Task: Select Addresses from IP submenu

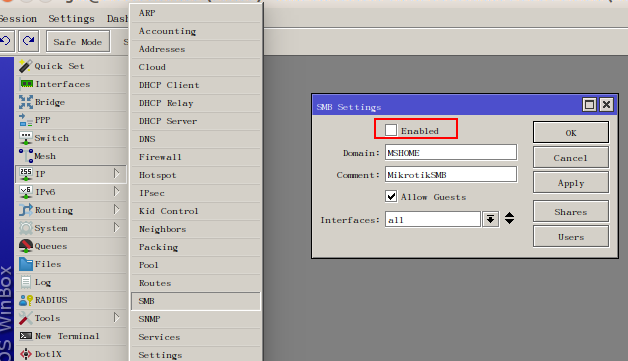Action: (196, 49)
